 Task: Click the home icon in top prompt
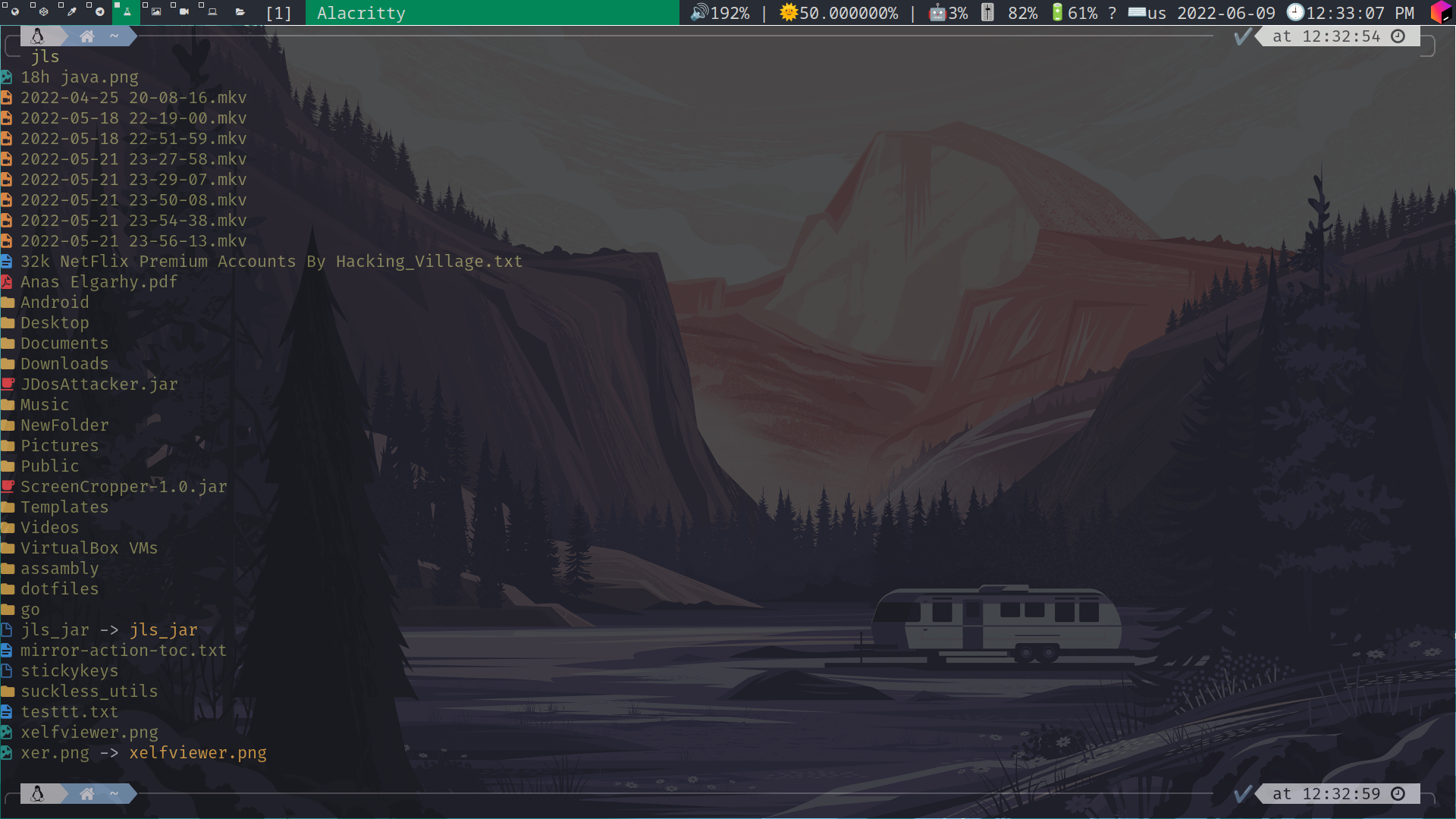click(x=87, y=36)
